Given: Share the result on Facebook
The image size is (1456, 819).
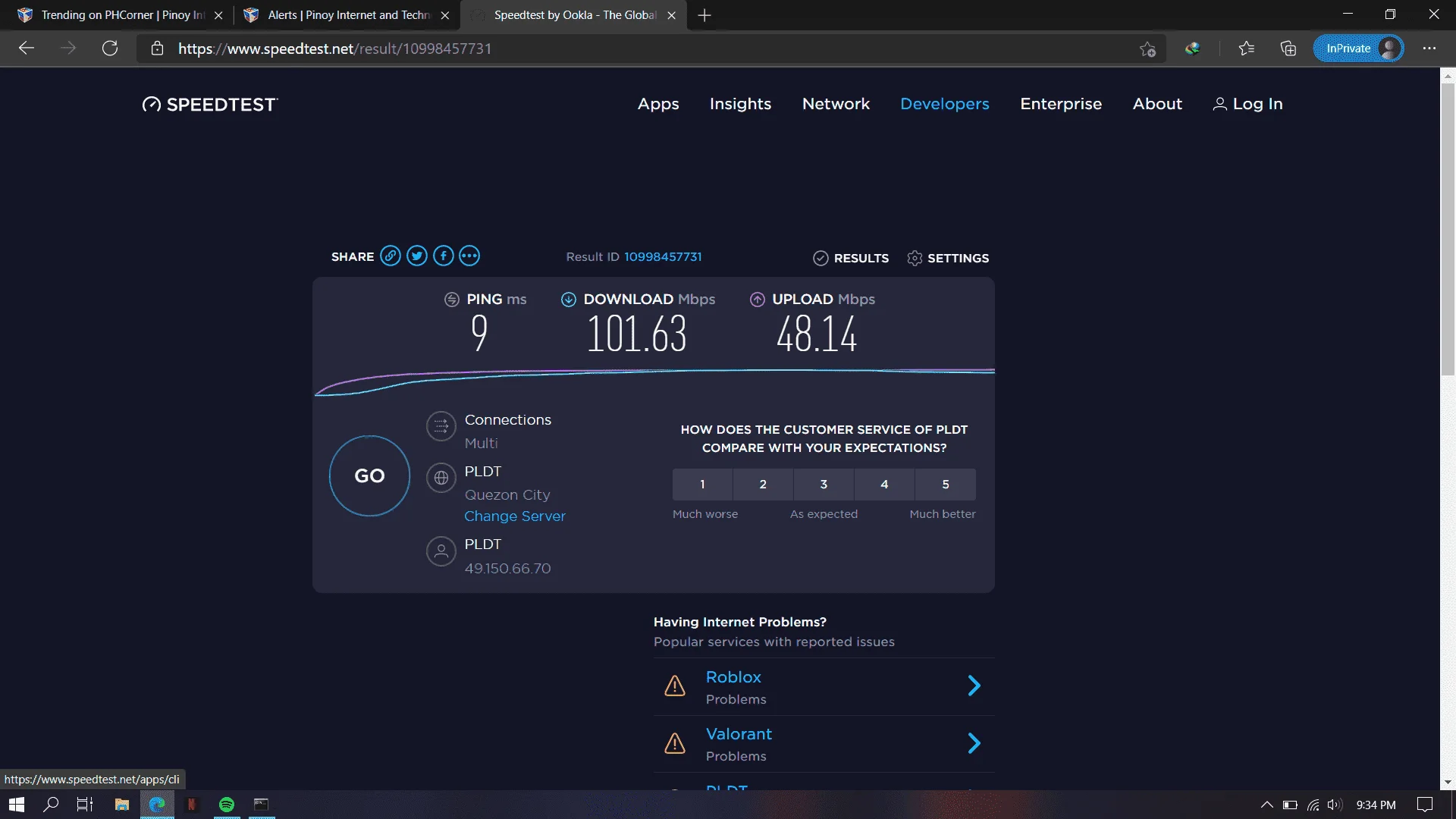Looking at the screenshot, I should tap(444, 256).
